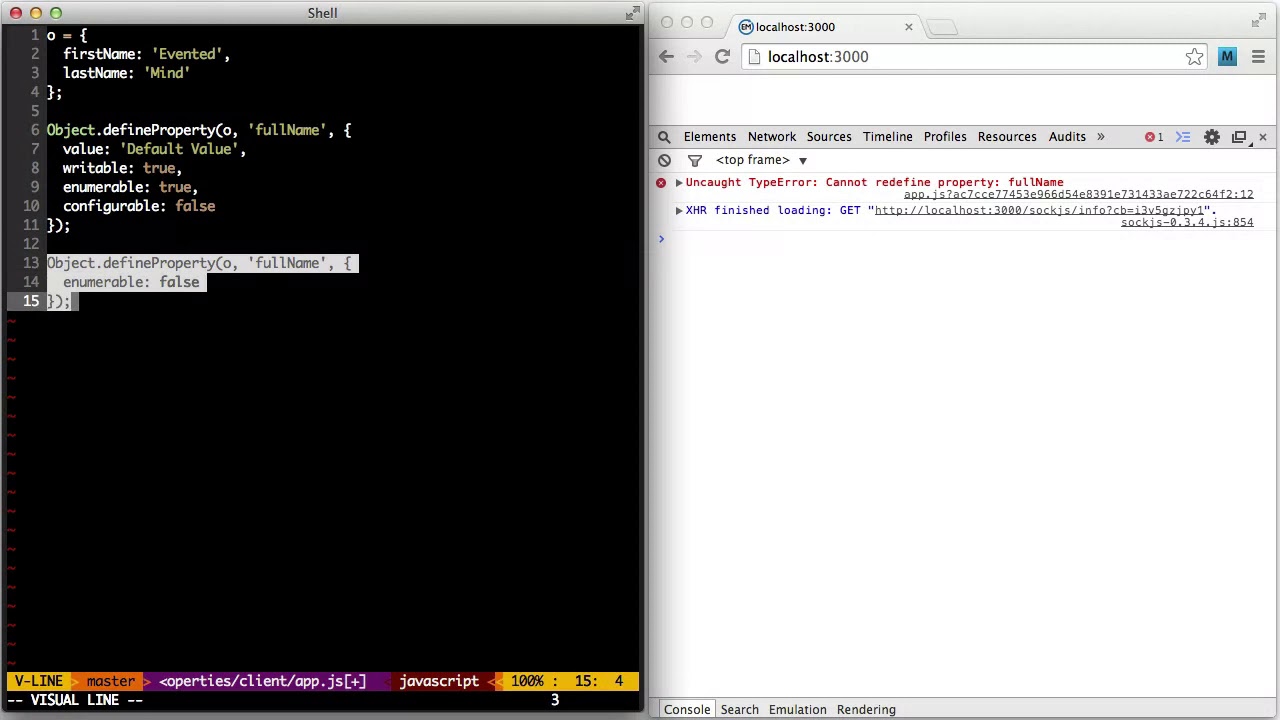This screenshot has height=720, width=1280.
Task: Toggle the console filter funnel
Action: [x=694, y=160]
